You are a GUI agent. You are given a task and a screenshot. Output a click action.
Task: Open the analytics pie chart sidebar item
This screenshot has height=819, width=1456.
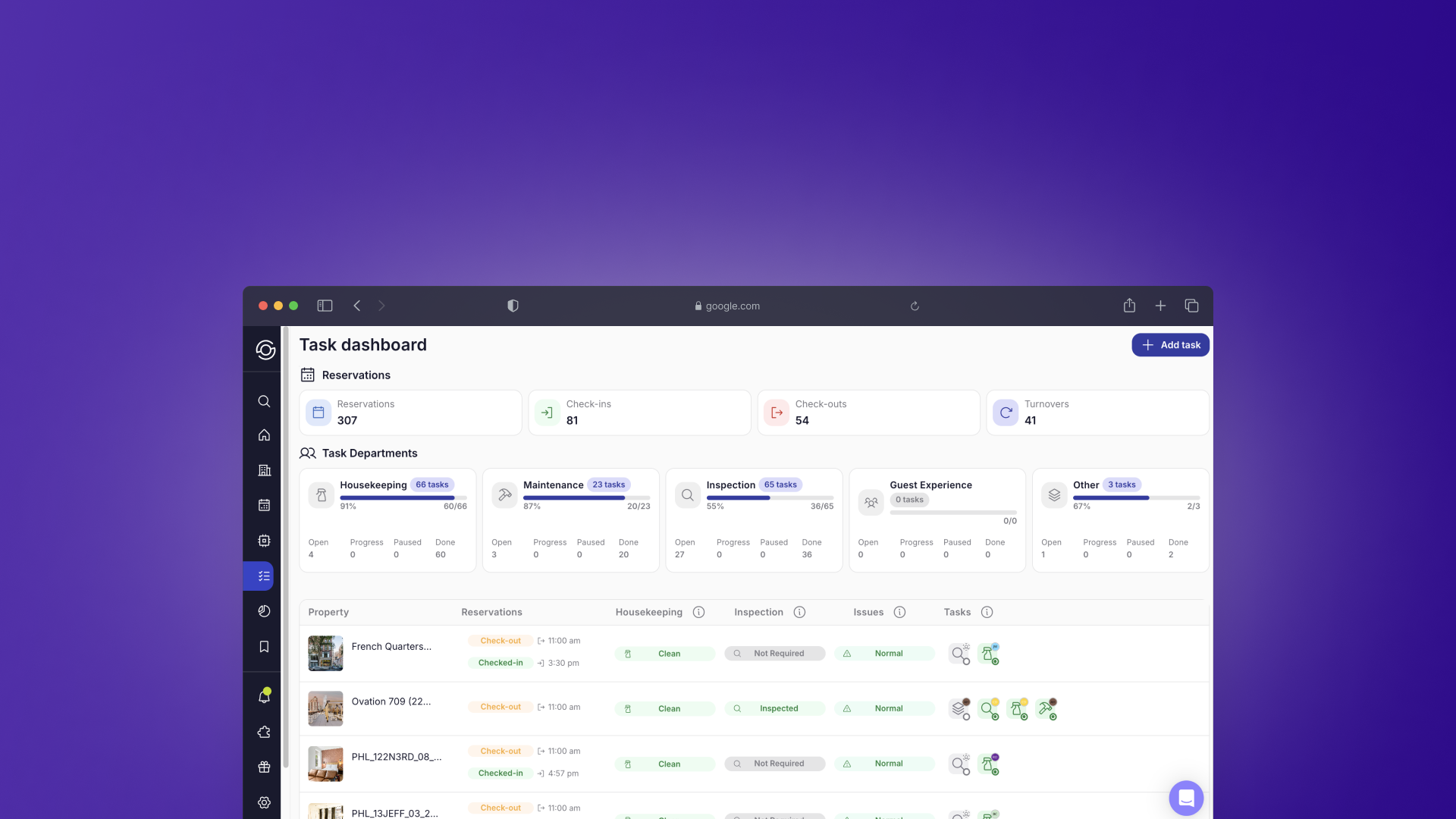point(264,611)
